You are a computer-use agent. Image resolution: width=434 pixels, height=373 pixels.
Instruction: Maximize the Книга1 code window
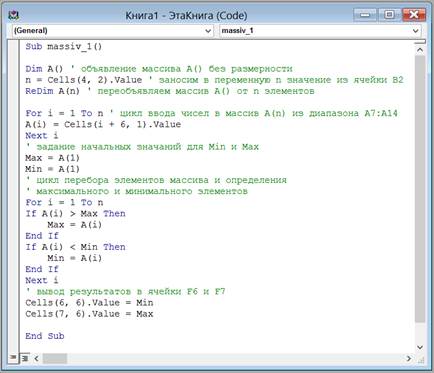(x=389, y=15)
